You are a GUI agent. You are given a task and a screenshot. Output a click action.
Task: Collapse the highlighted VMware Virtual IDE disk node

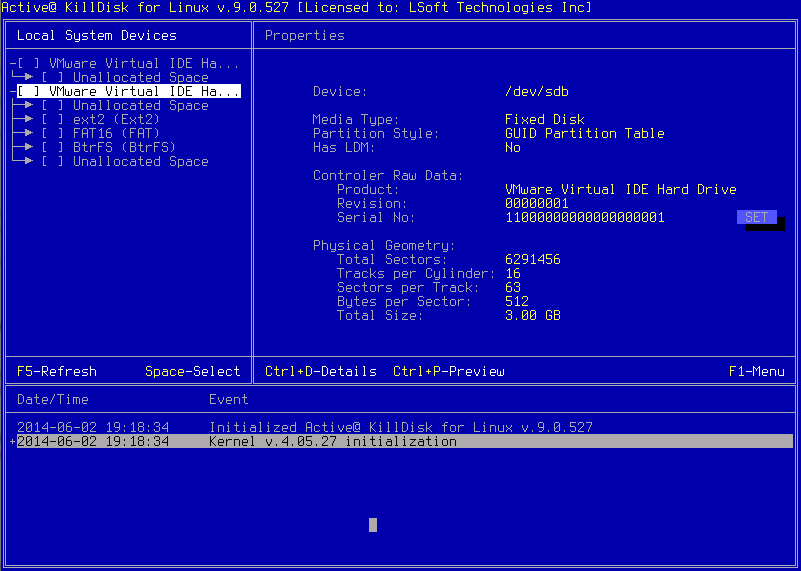[x=13, y=91]
